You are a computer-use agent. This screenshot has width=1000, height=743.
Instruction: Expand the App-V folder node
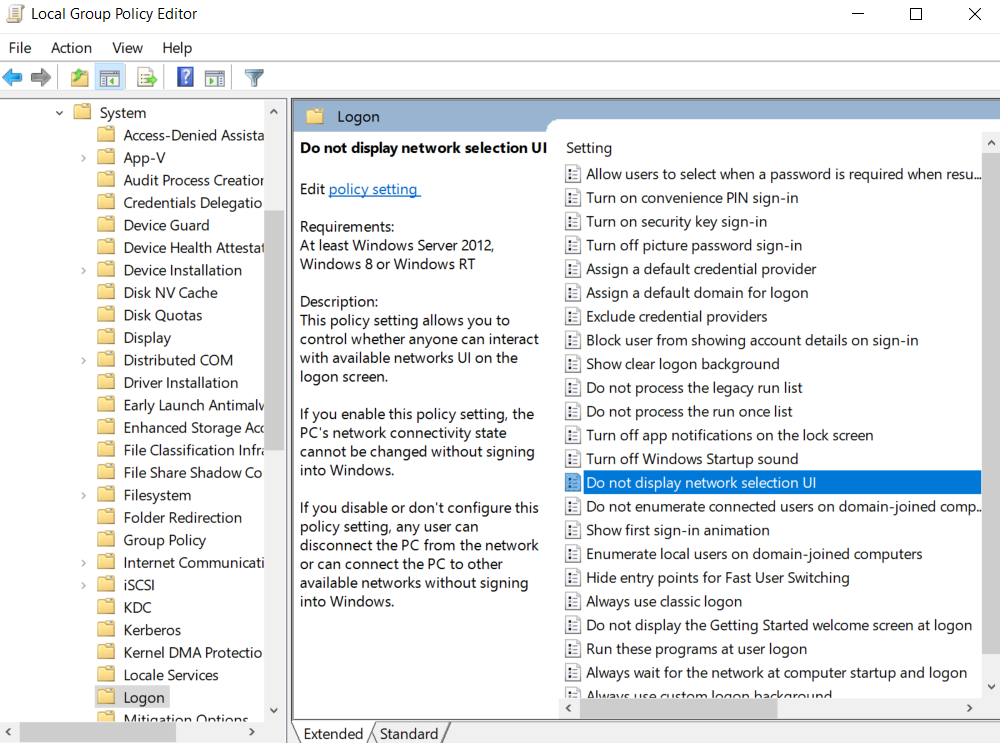pos(83,158)
